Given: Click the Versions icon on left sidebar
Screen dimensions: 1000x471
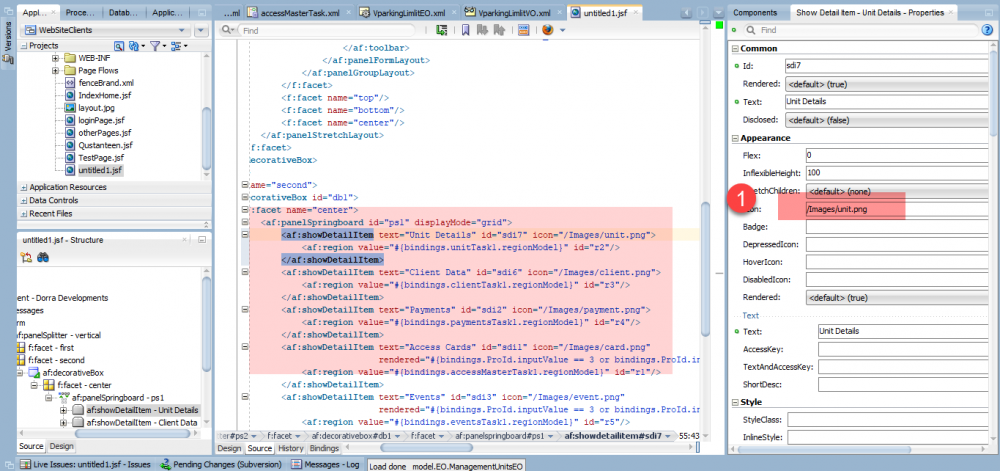Looking at the screenshot, I should 8,40.
